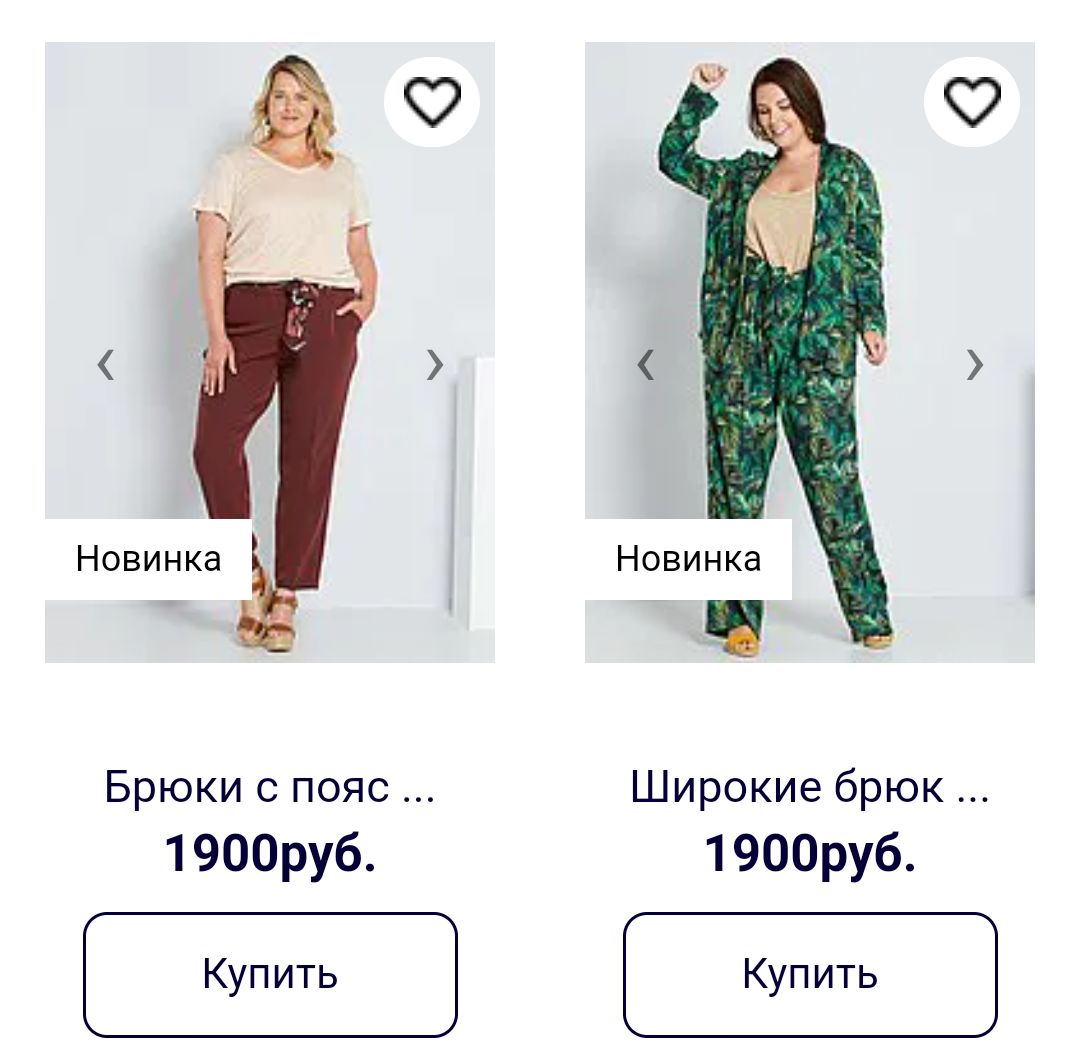
Task: Show previous photo of burgundy trousers
Action: pos(105,365)
